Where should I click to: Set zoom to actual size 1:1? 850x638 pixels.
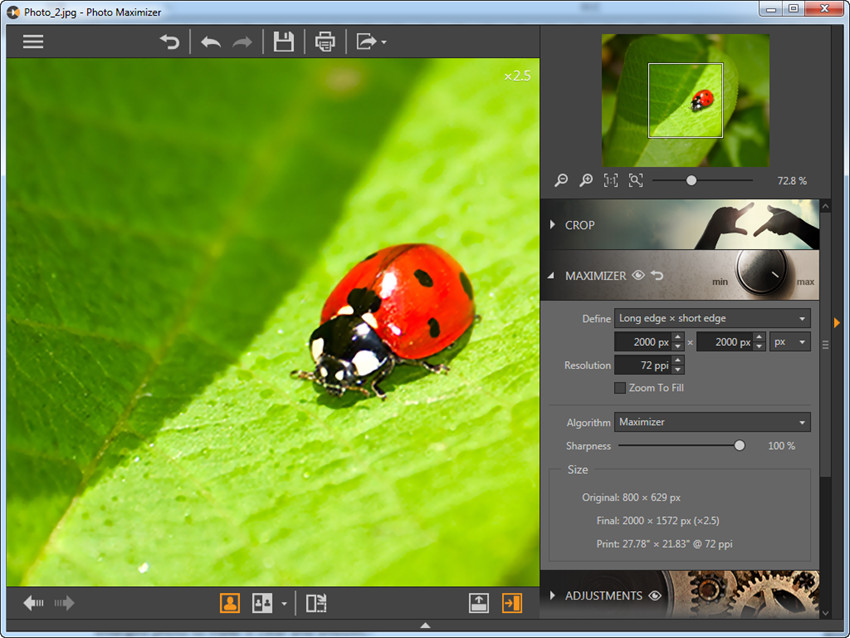point(611,181)
